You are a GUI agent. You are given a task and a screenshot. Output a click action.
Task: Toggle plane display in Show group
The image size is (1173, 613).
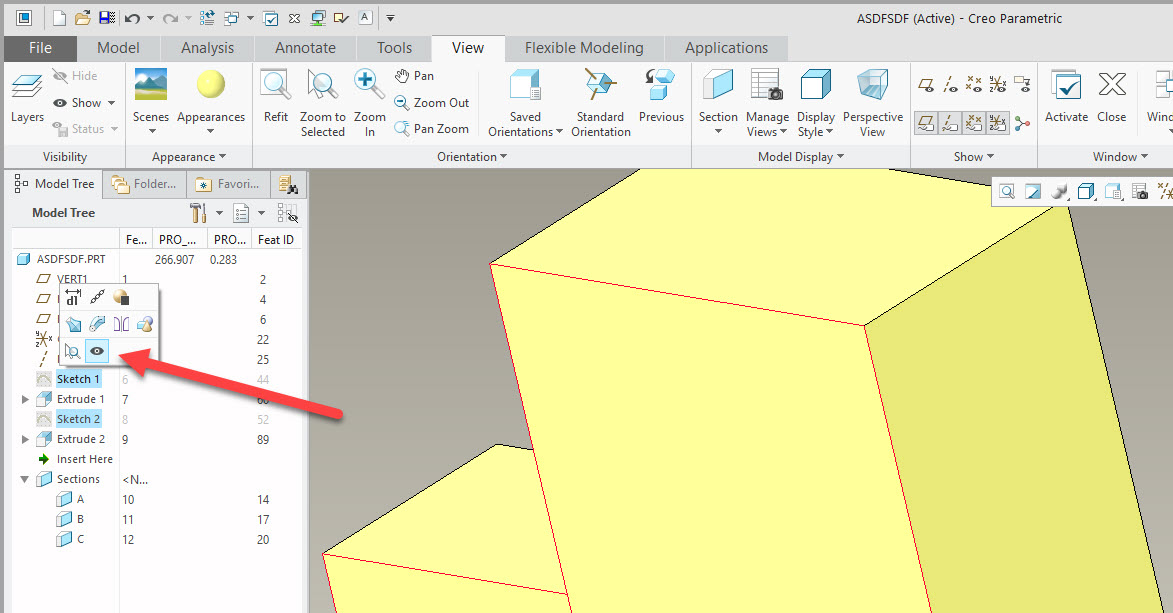click(x=926, y=87)
